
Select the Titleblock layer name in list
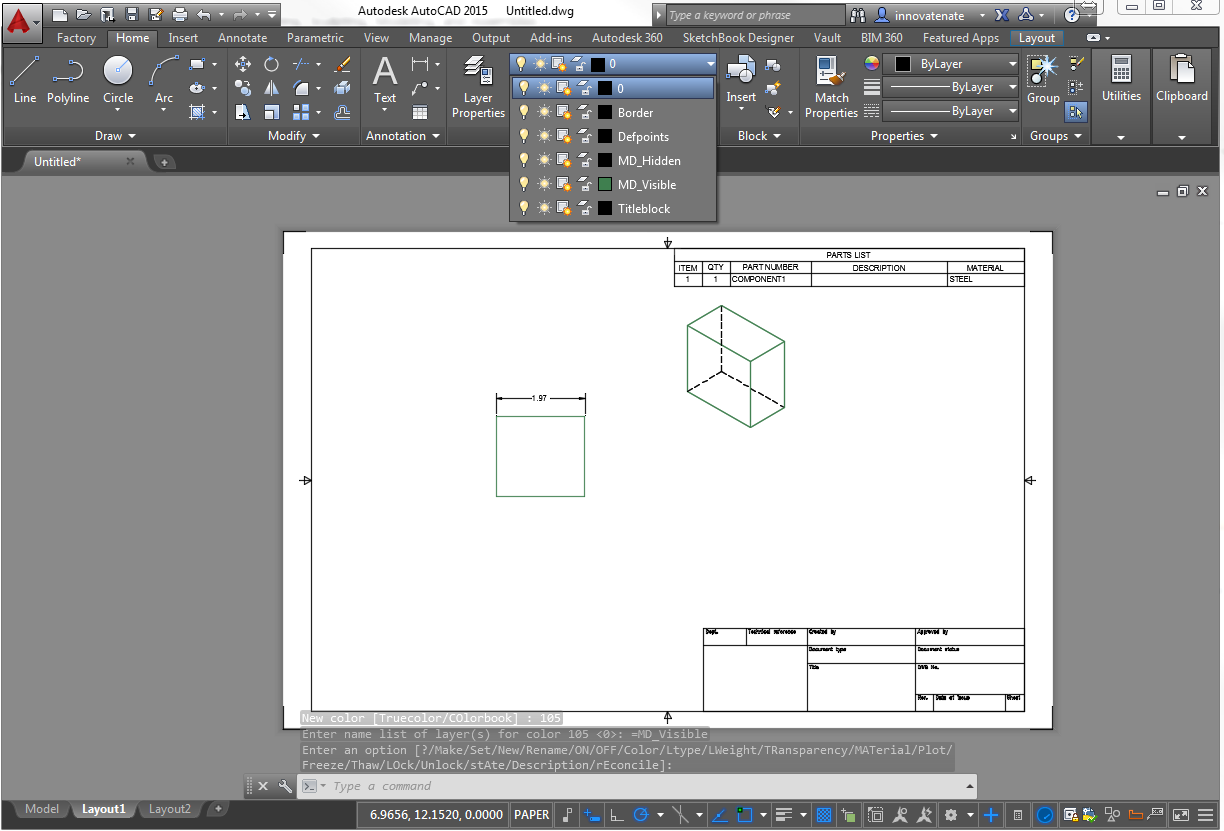pyautogui.click(x=644, y=209)
